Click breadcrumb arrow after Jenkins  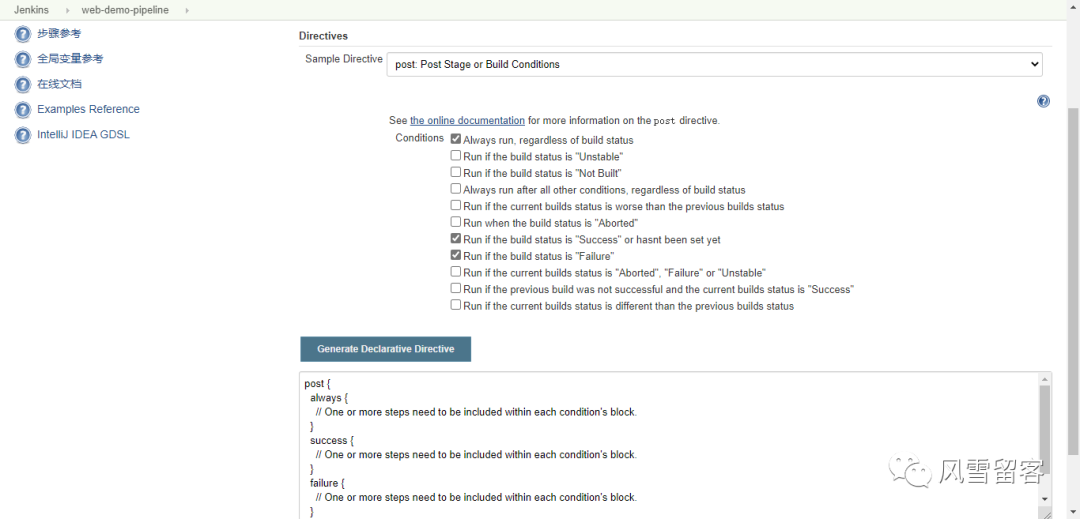[68, 10]
